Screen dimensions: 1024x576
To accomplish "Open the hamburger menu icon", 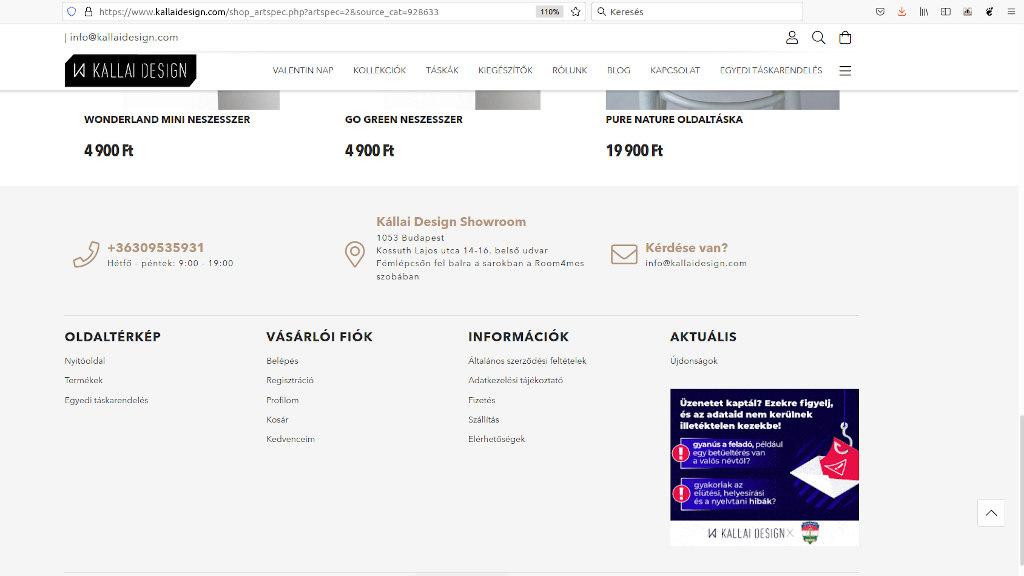I will 845,71.
